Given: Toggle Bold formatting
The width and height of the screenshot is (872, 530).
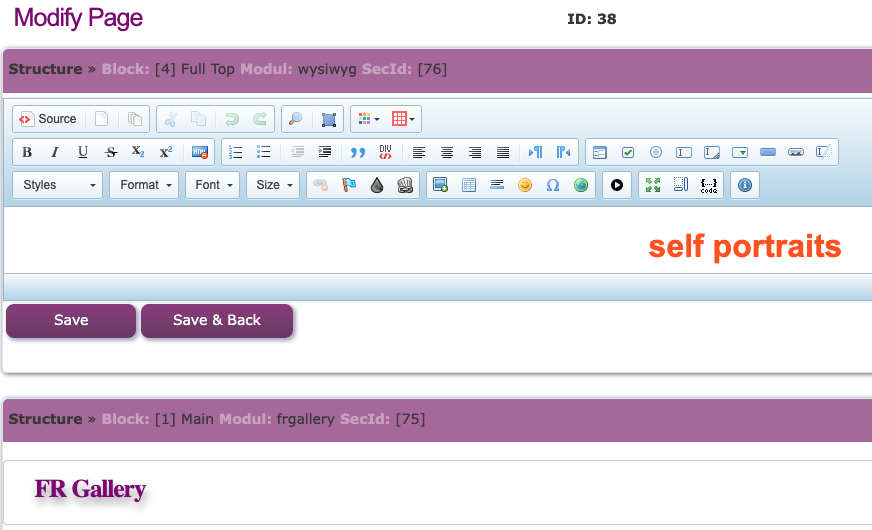Looking at the screenshot, I should point(27,152).
